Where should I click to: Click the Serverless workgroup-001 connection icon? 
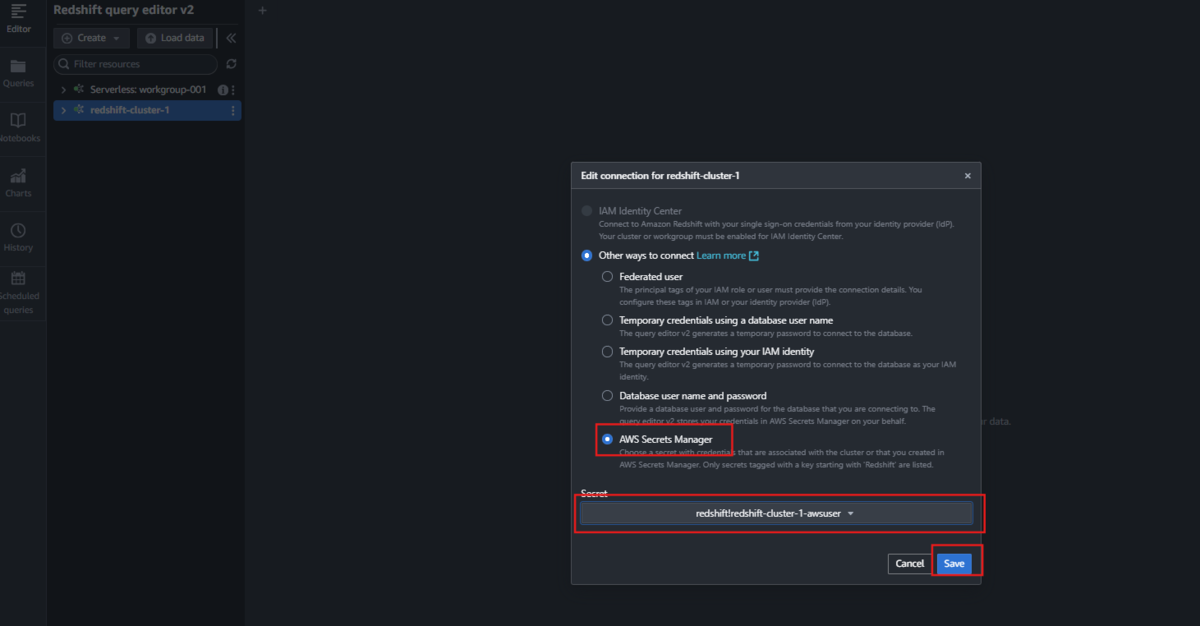pos(78,90)
